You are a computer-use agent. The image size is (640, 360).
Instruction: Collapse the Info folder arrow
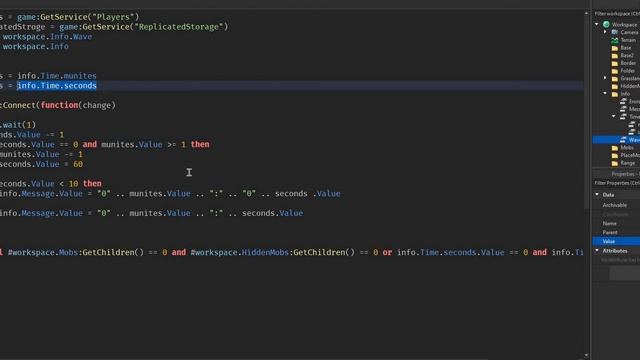605,93
